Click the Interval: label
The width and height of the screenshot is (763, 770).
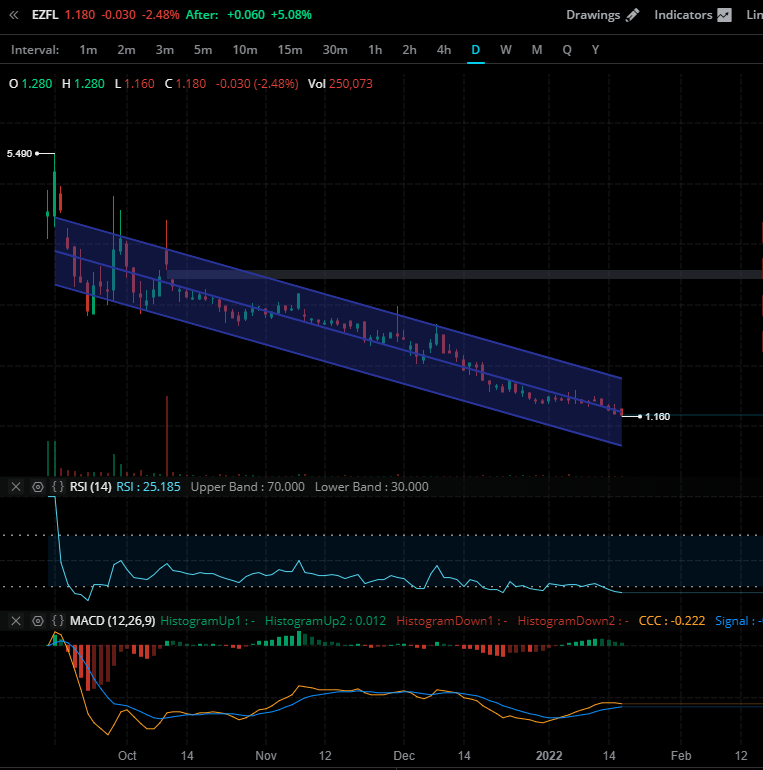(35, 50)
